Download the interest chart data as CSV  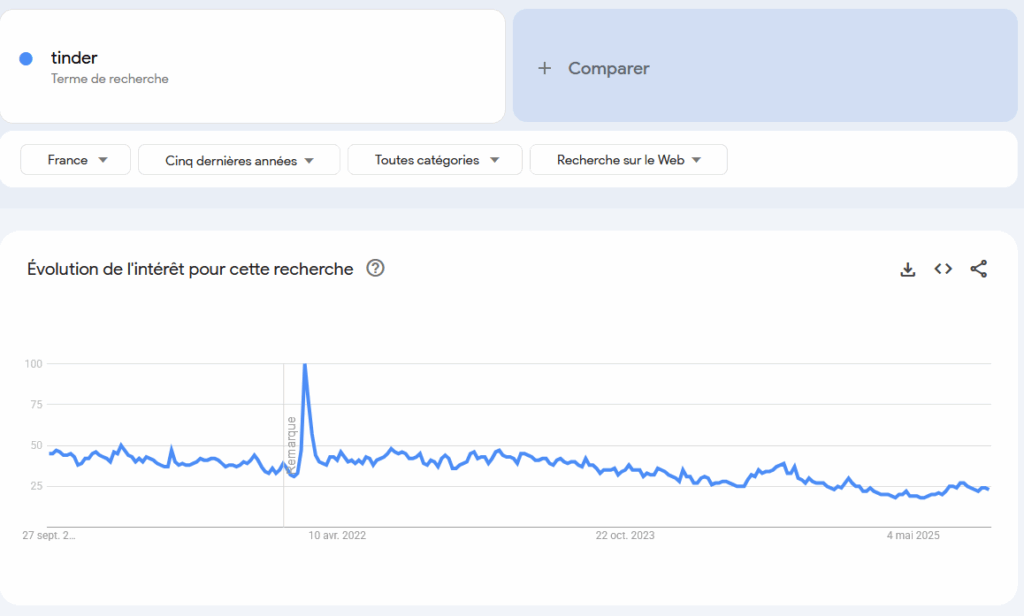(908, 269)
